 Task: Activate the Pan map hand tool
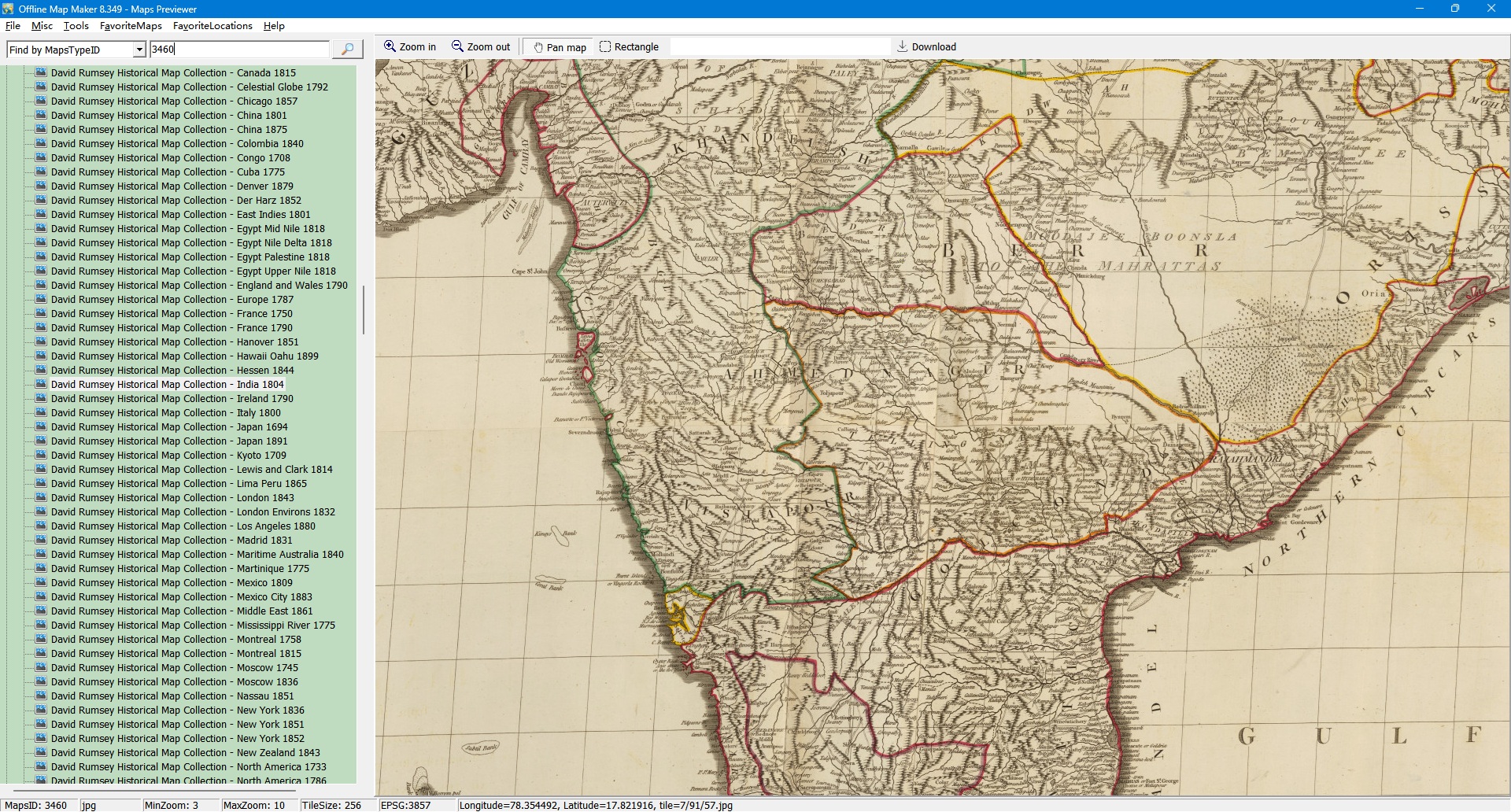(x=560, y=47)
